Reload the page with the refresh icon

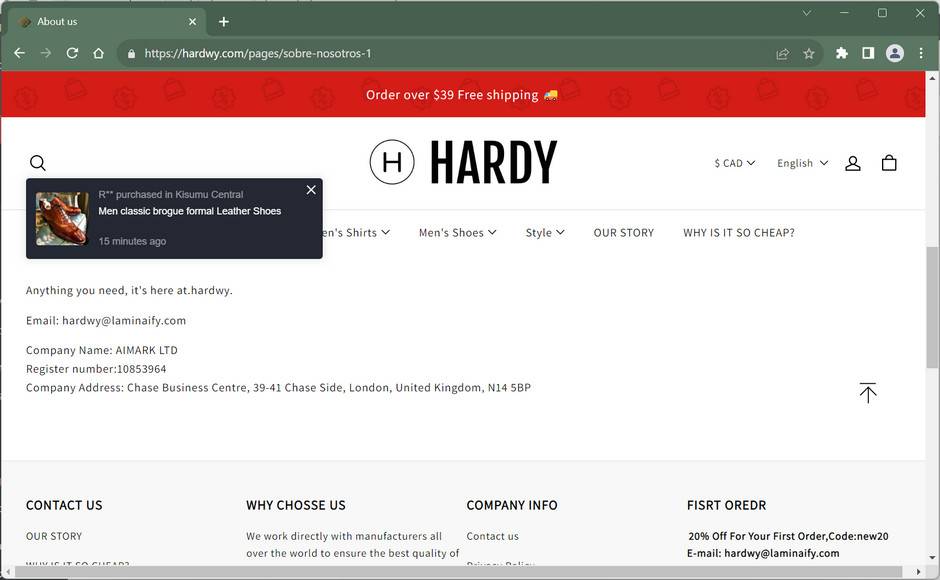coord(71,53)
